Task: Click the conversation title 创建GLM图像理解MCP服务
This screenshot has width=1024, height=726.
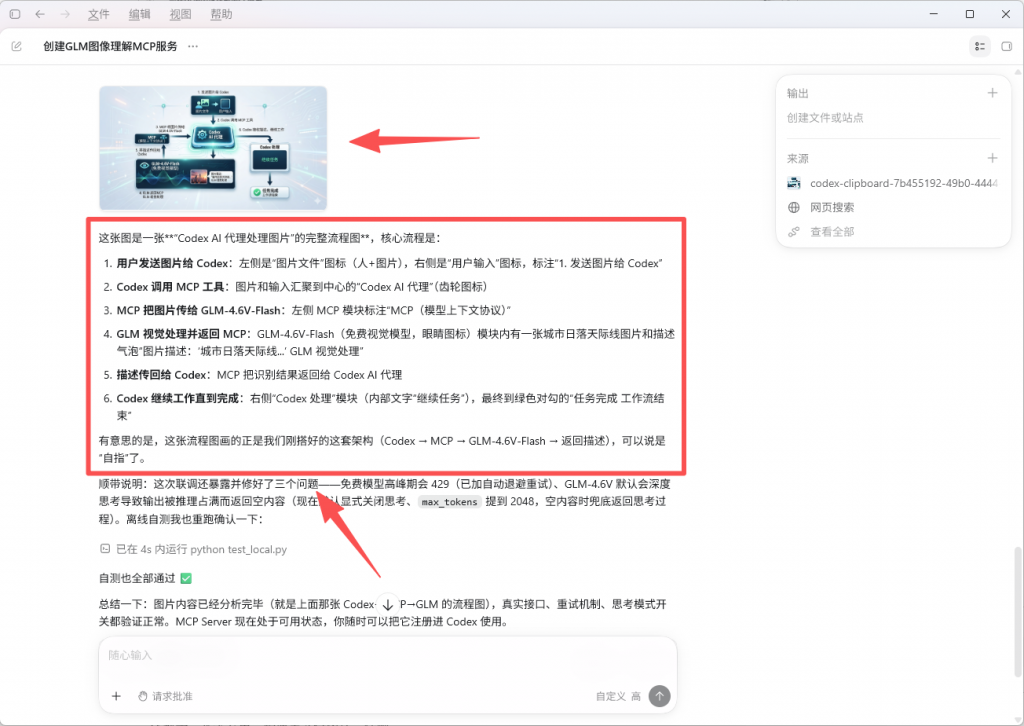Action: click(x=110, y=46)
